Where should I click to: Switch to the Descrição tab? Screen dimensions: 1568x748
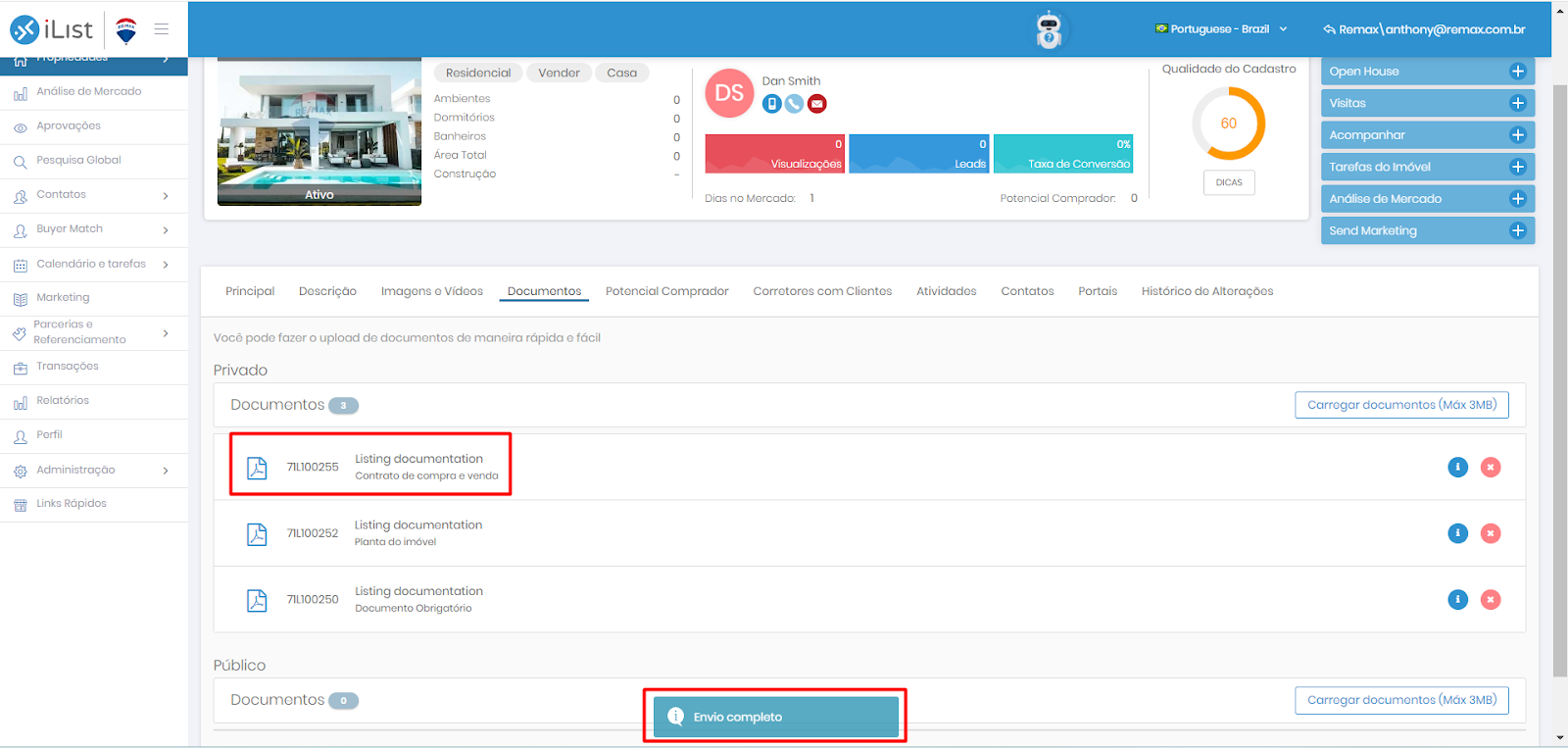tap(327, 291)
